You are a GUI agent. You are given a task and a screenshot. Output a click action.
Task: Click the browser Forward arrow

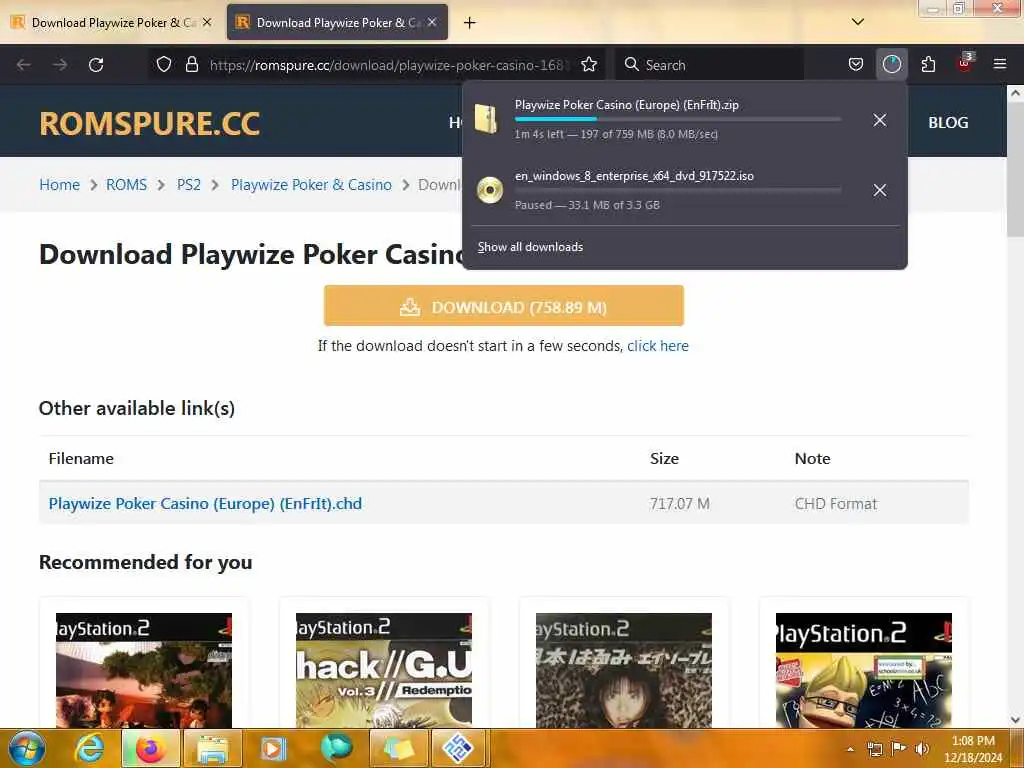tap(60, 65)
